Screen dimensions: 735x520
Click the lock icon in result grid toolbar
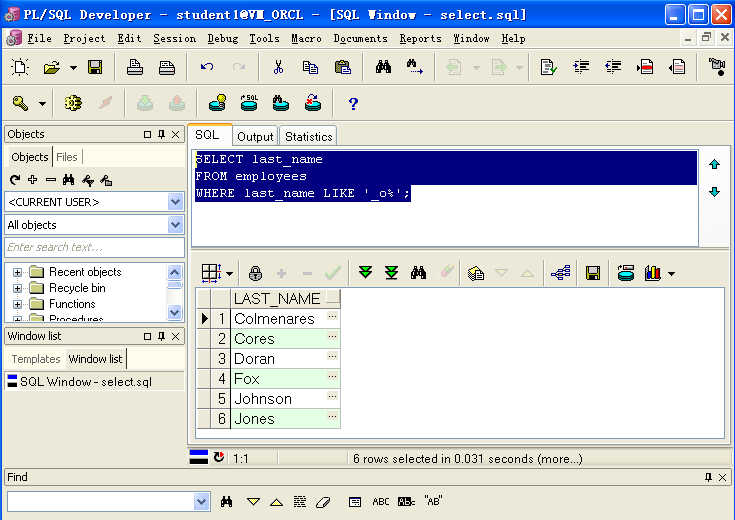(x=255, y=273)
